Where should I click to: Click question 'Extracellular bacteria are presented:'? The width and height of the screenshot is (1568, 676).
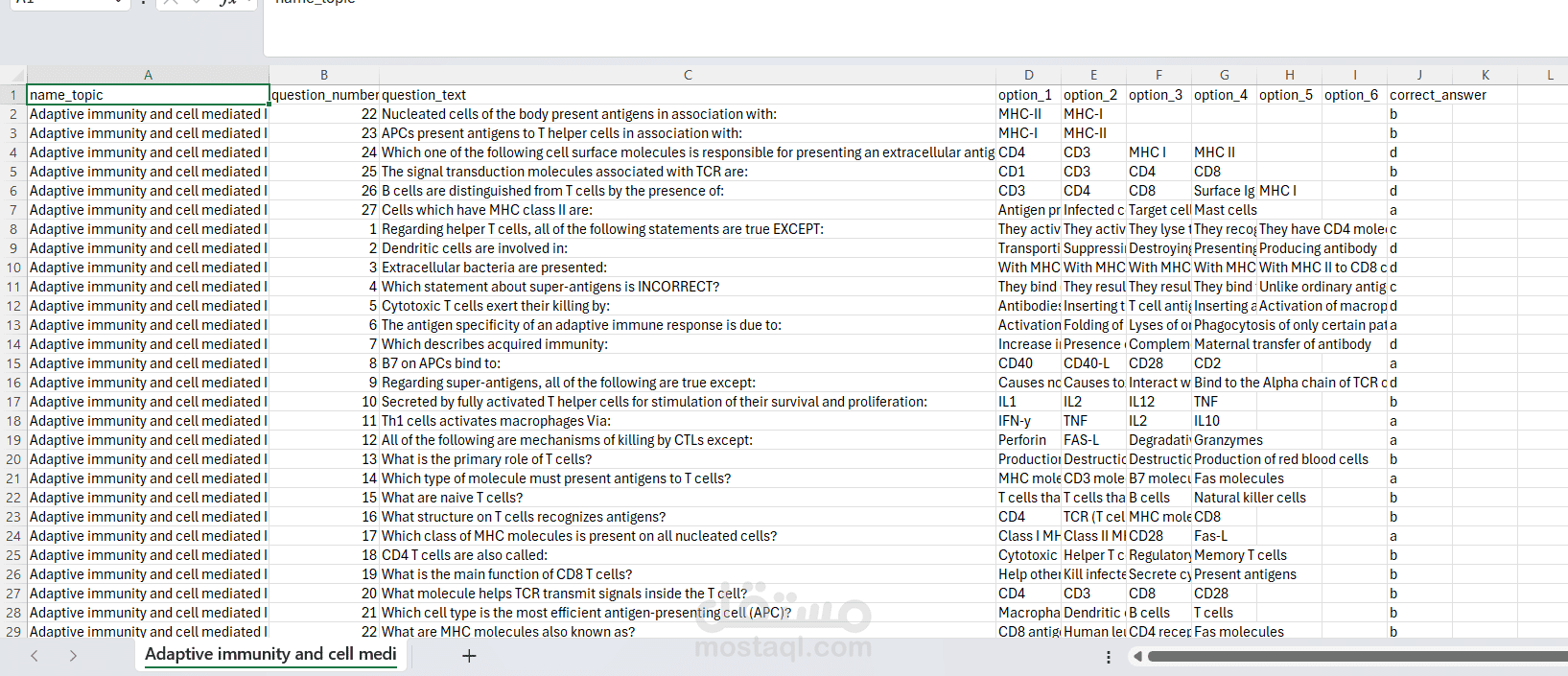click(x=688, y=268)
